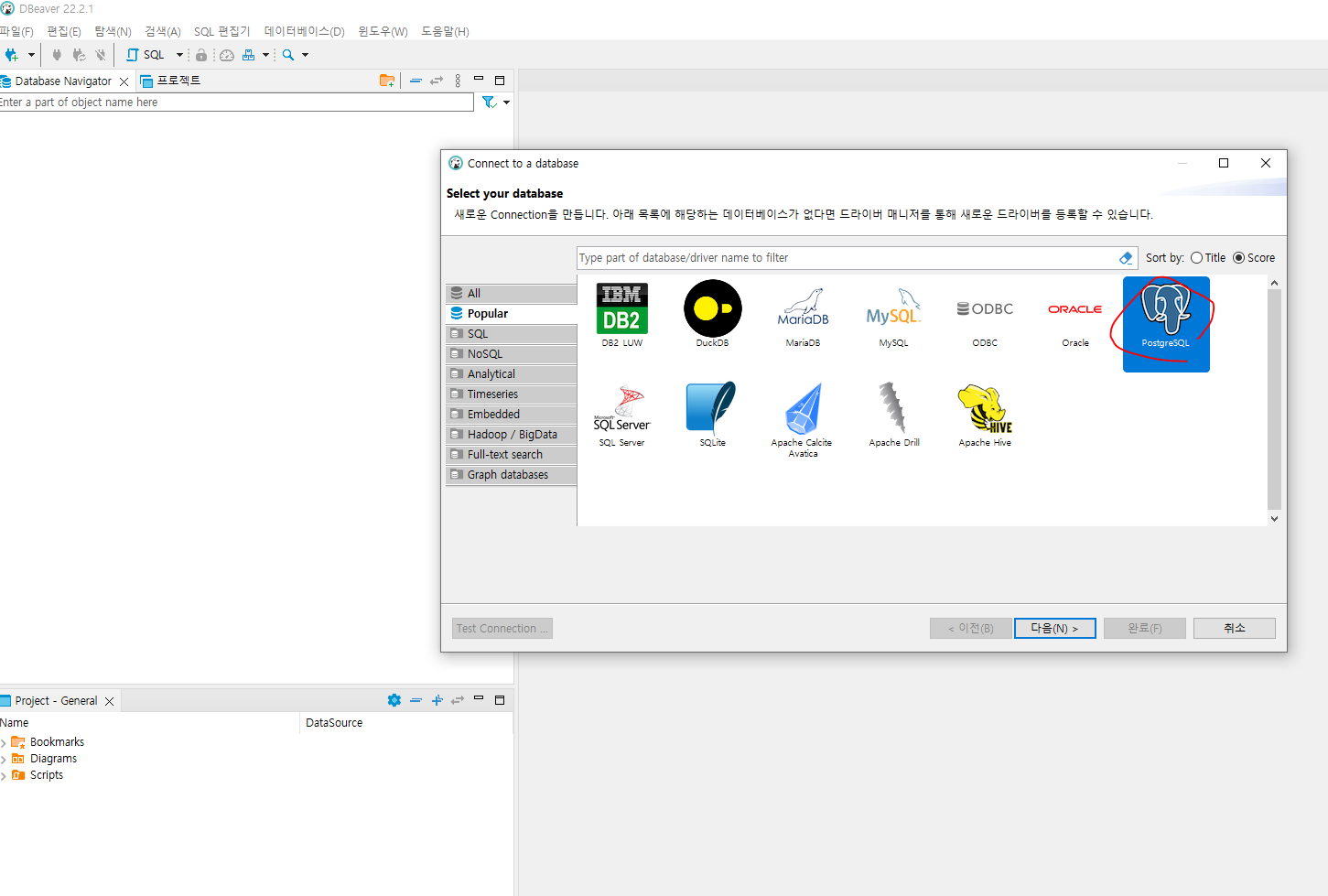Open the SQL 편집기 menu
This screenshot has height=896, width=1328.
tap(222, 31)
